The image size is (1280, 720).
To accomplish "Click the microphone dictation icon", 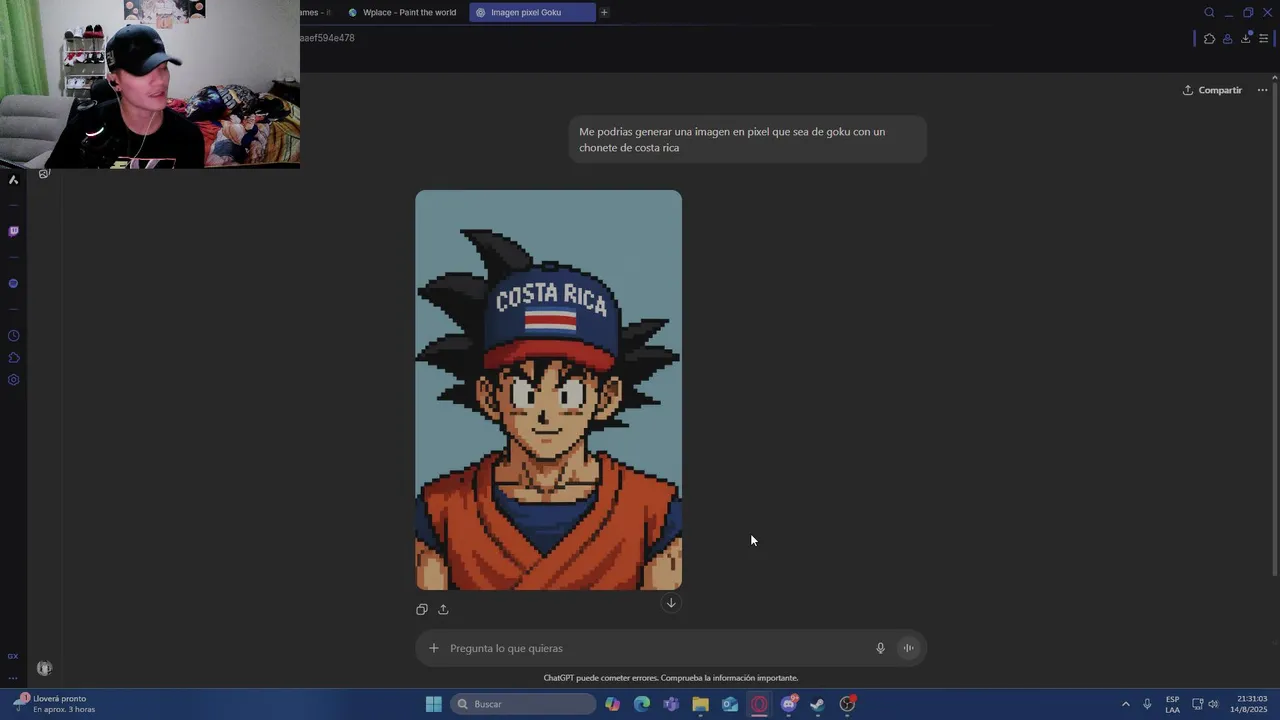I will point(880,648).
